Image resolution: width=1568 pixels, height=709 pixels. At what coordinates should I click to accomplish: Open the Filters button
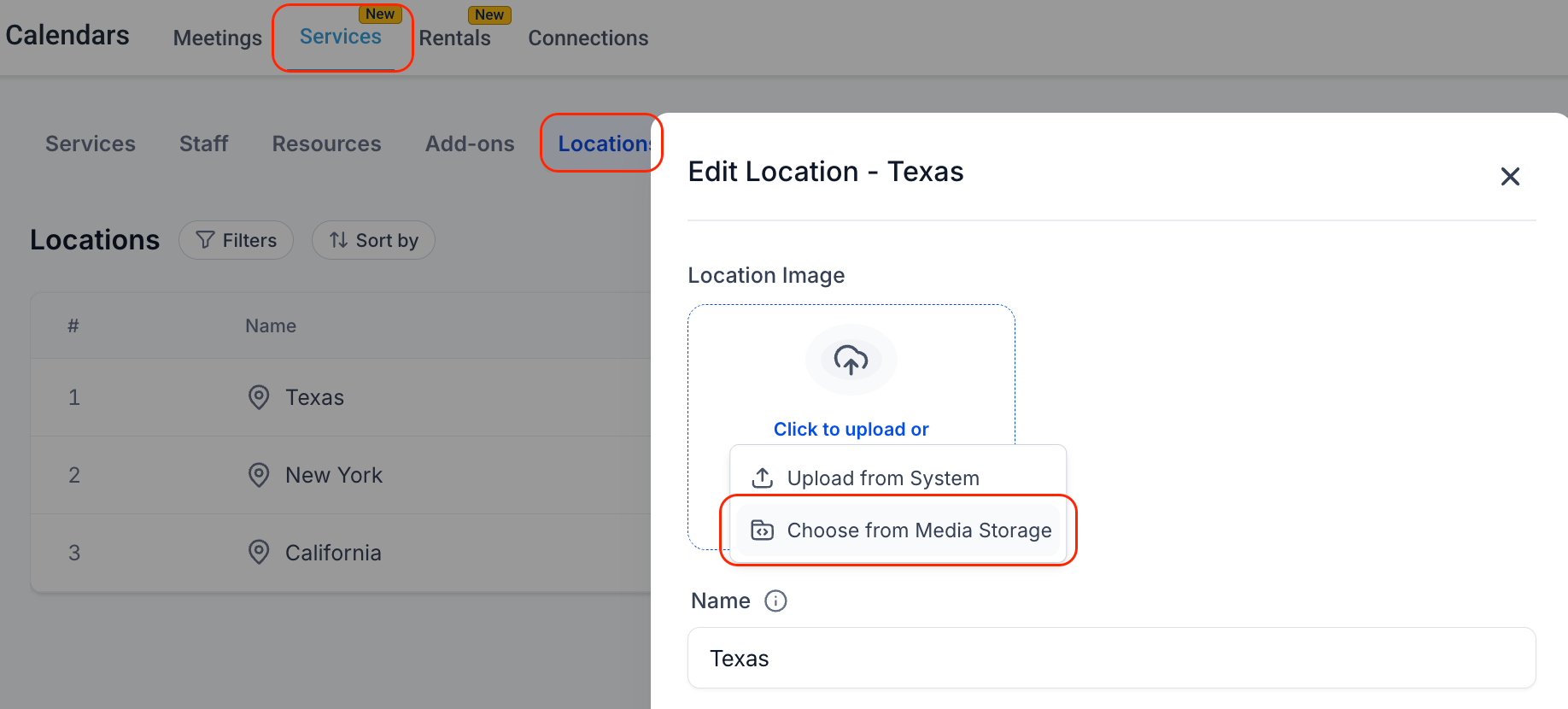[x=236, y=240]
